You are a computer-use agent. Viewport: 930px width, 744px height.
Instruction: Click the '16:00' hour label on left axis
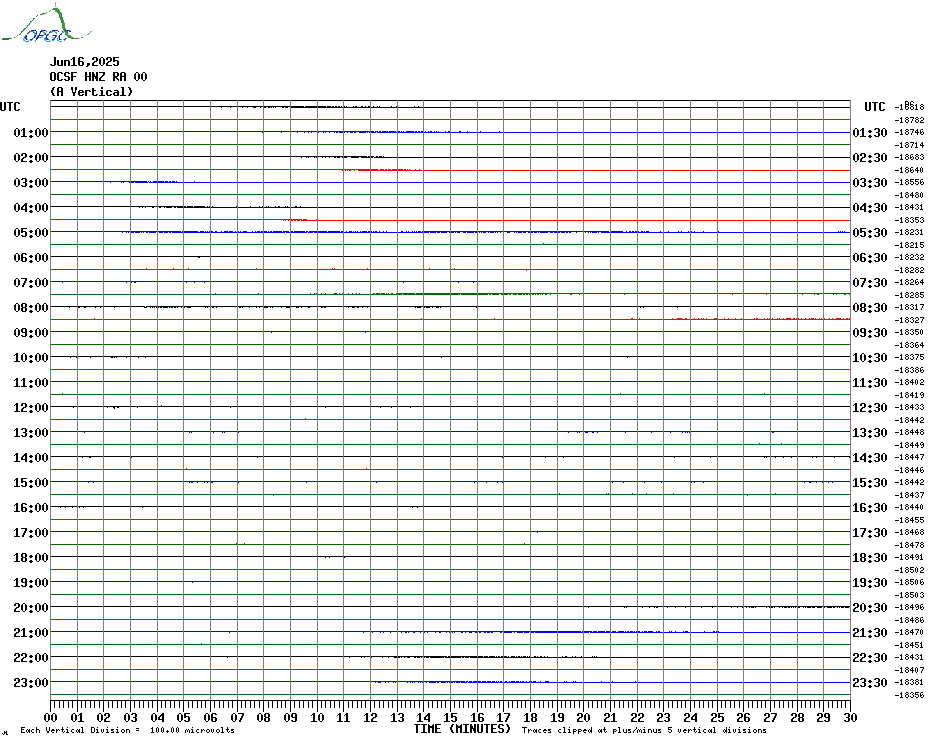point(31,508)
